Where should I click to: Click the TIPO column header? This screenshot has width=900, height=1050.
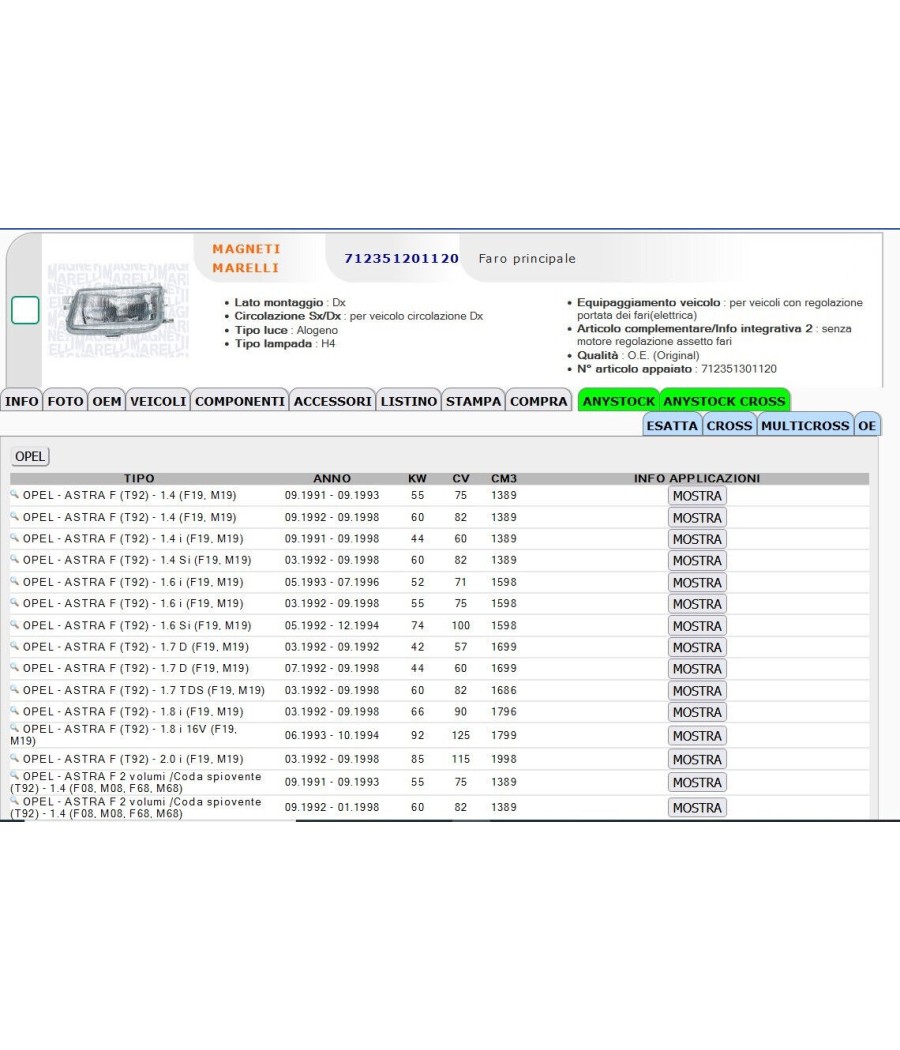pyautogui.click(x=139, y=478)
